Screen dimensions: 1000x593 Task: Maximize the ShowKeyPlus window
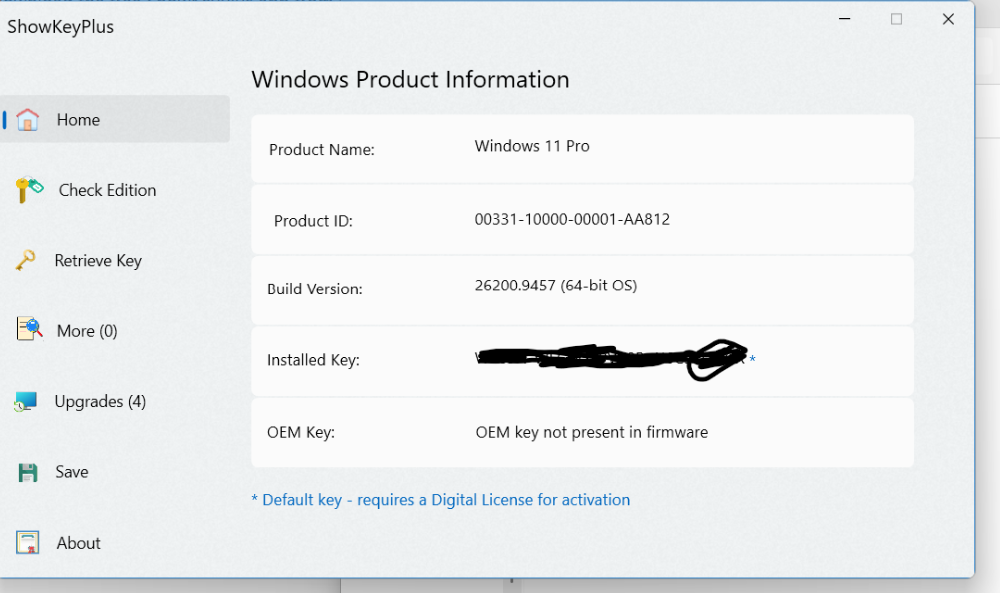point(896,19)
